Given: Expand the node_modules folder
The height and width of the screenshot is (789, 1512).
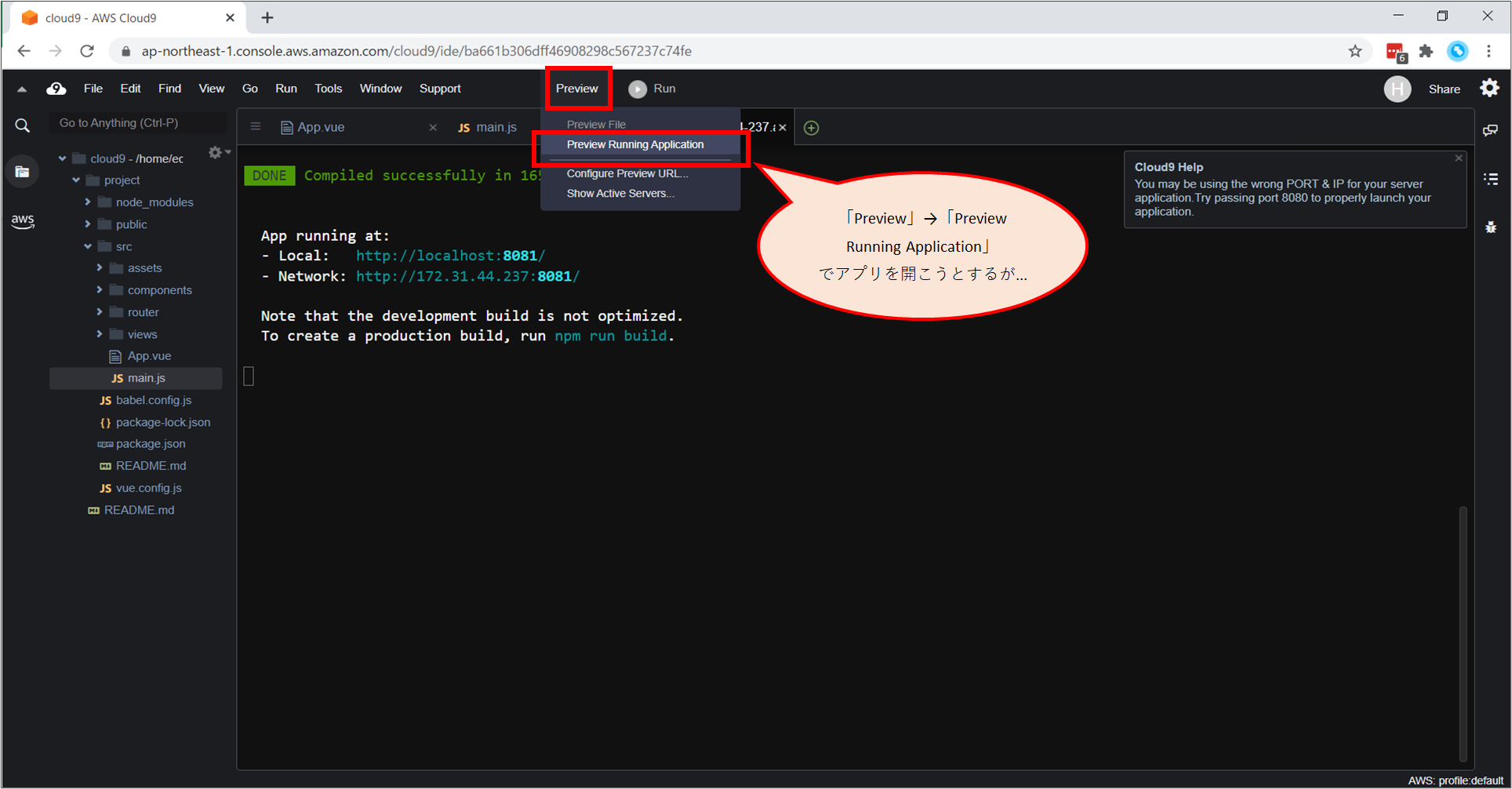Looking at the screenshot, I should (x=88, y=202).
